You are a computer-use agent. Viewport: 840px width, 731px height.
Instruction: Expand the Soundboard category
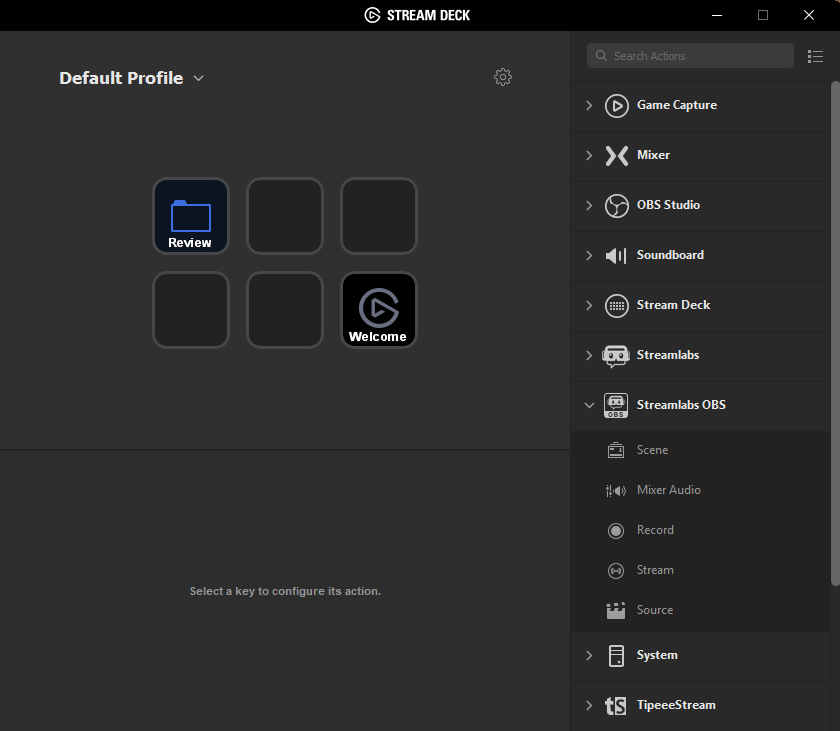(589, 255)
